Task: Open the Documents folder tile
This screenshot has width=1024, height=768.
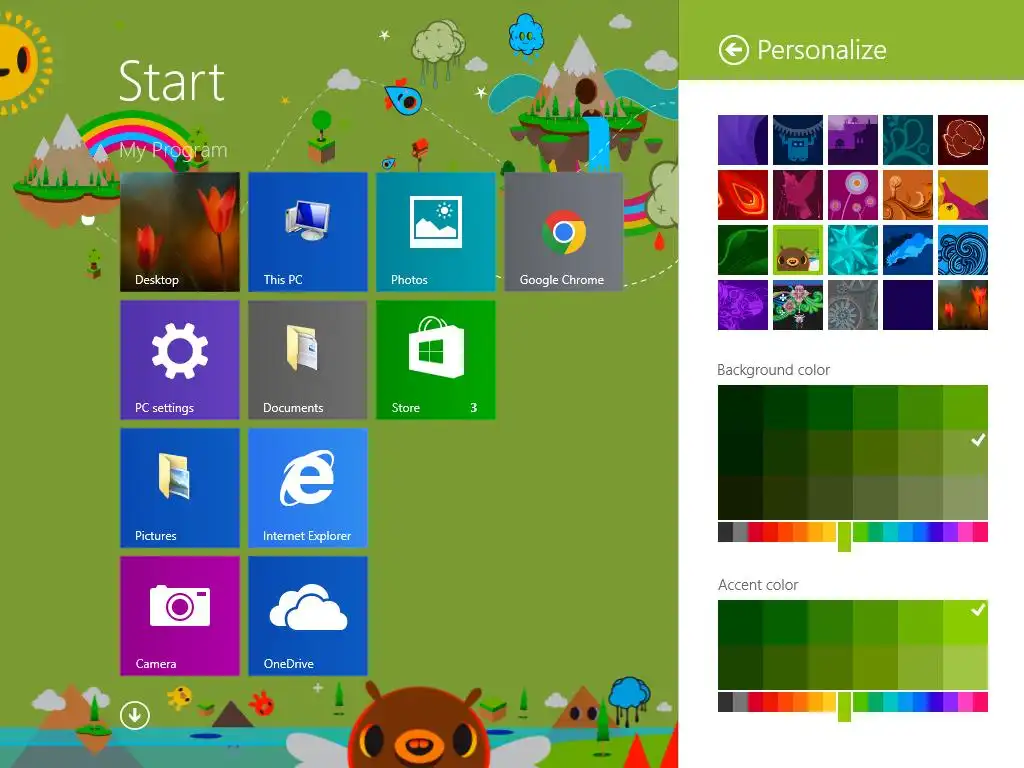Action: tap(308, 359)
